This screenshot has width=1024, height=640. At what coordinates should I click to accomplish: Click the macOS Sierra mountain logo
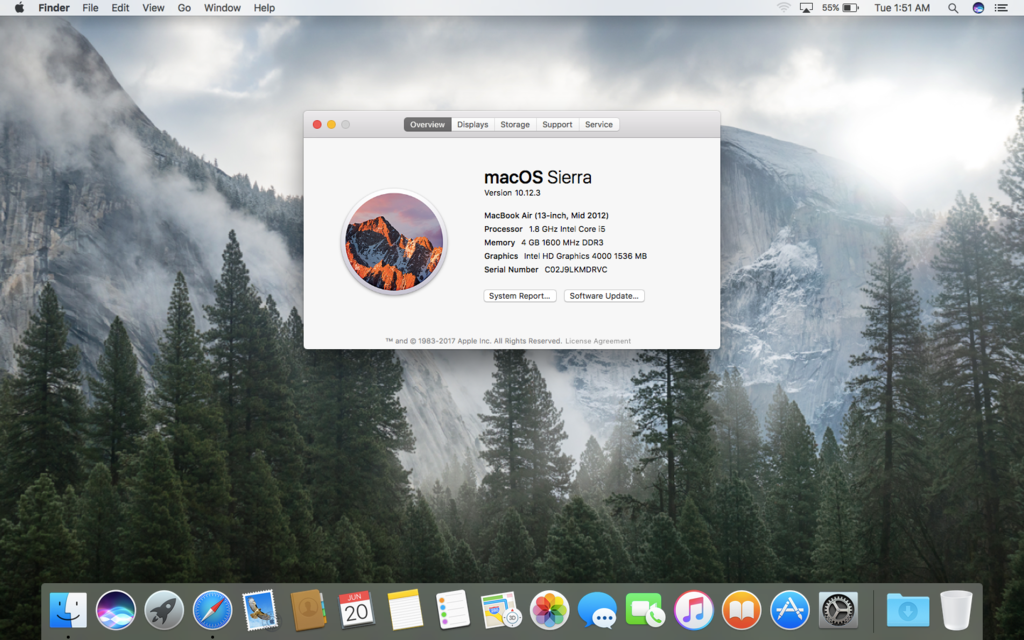click(x=394, y=242)
